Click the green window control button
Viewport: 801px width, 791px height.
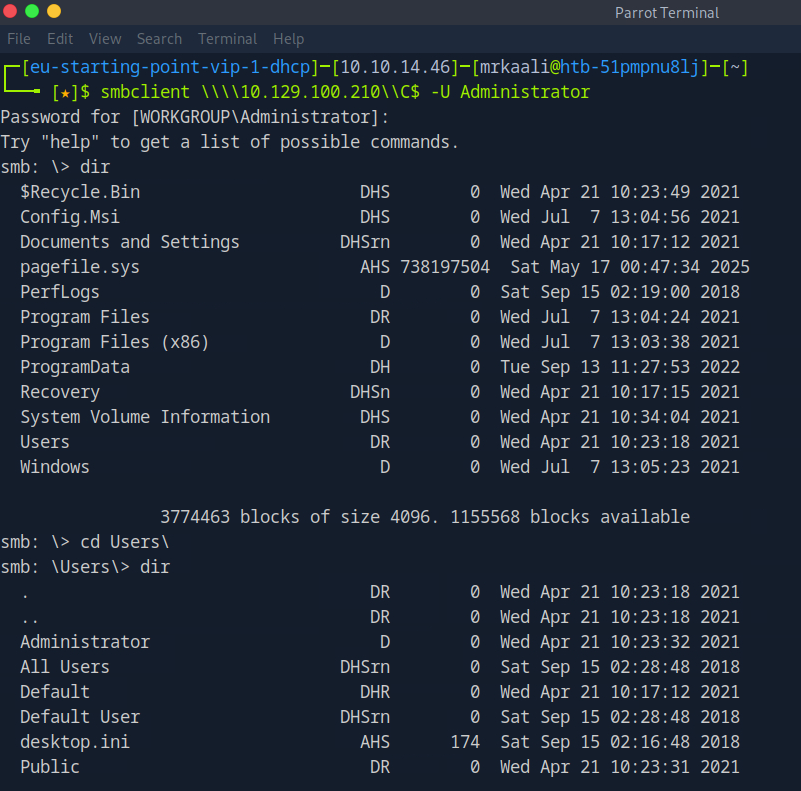click(x=32, y=12)
